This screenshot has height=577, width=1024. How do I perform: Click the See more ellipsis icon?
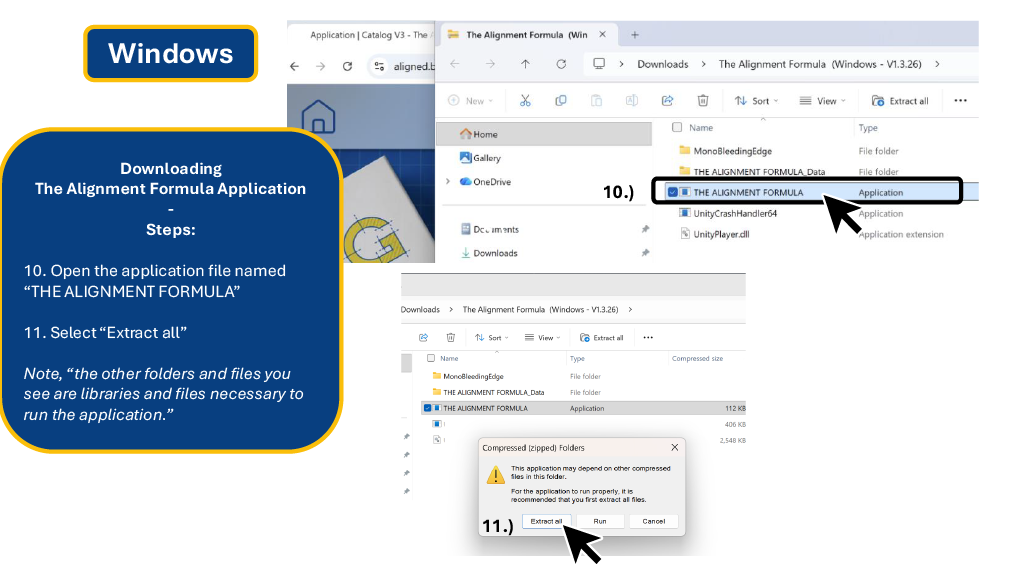click(x=961, y=101)
